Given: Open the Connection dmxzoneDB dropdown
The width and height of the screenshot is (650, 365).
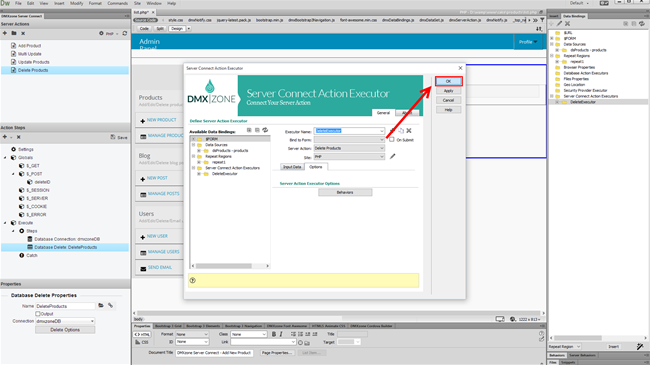Looking at the screenshot, I should point(65,321).
